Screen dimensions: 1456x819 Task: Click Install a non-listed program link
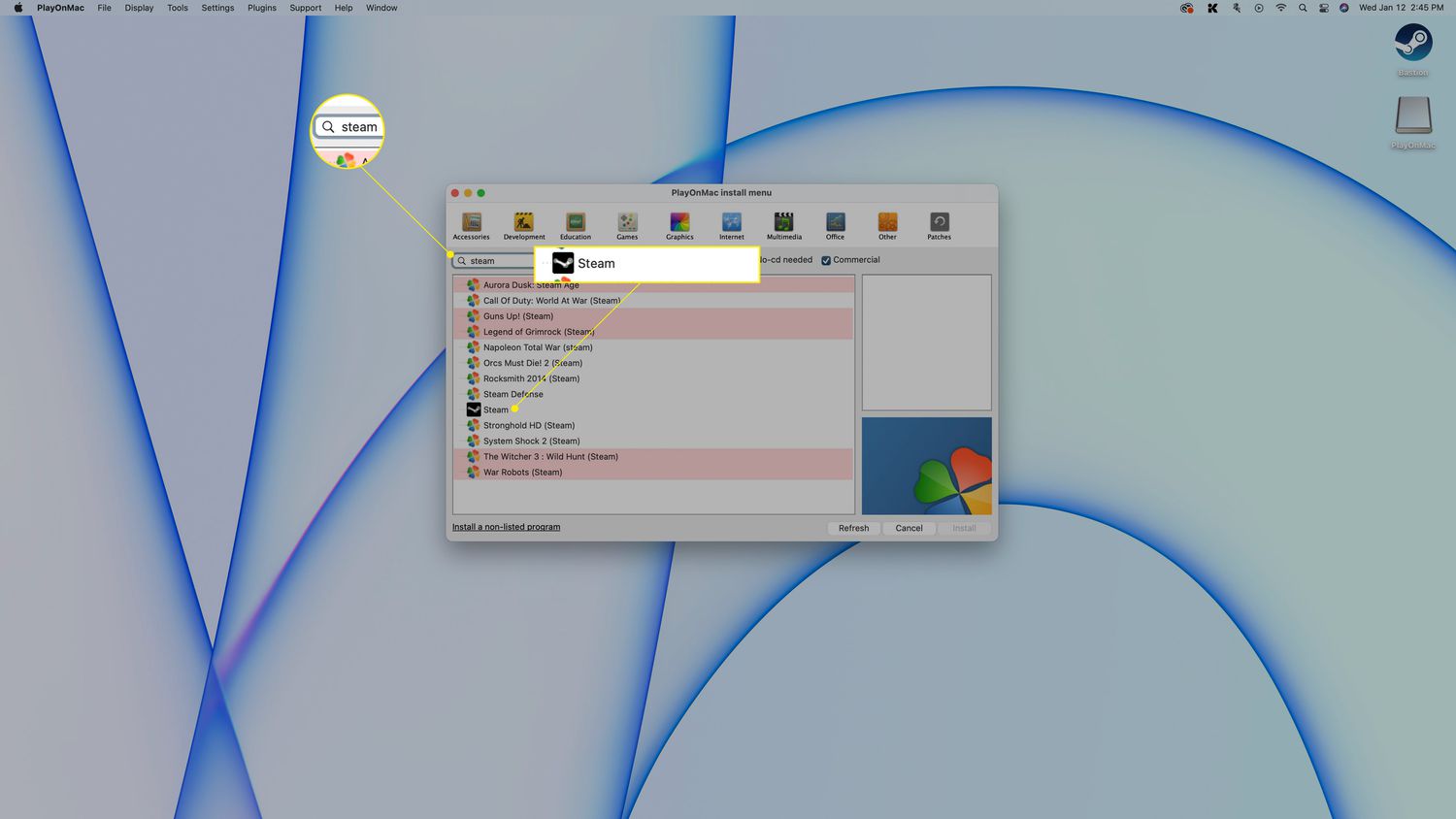pos(506,527)
